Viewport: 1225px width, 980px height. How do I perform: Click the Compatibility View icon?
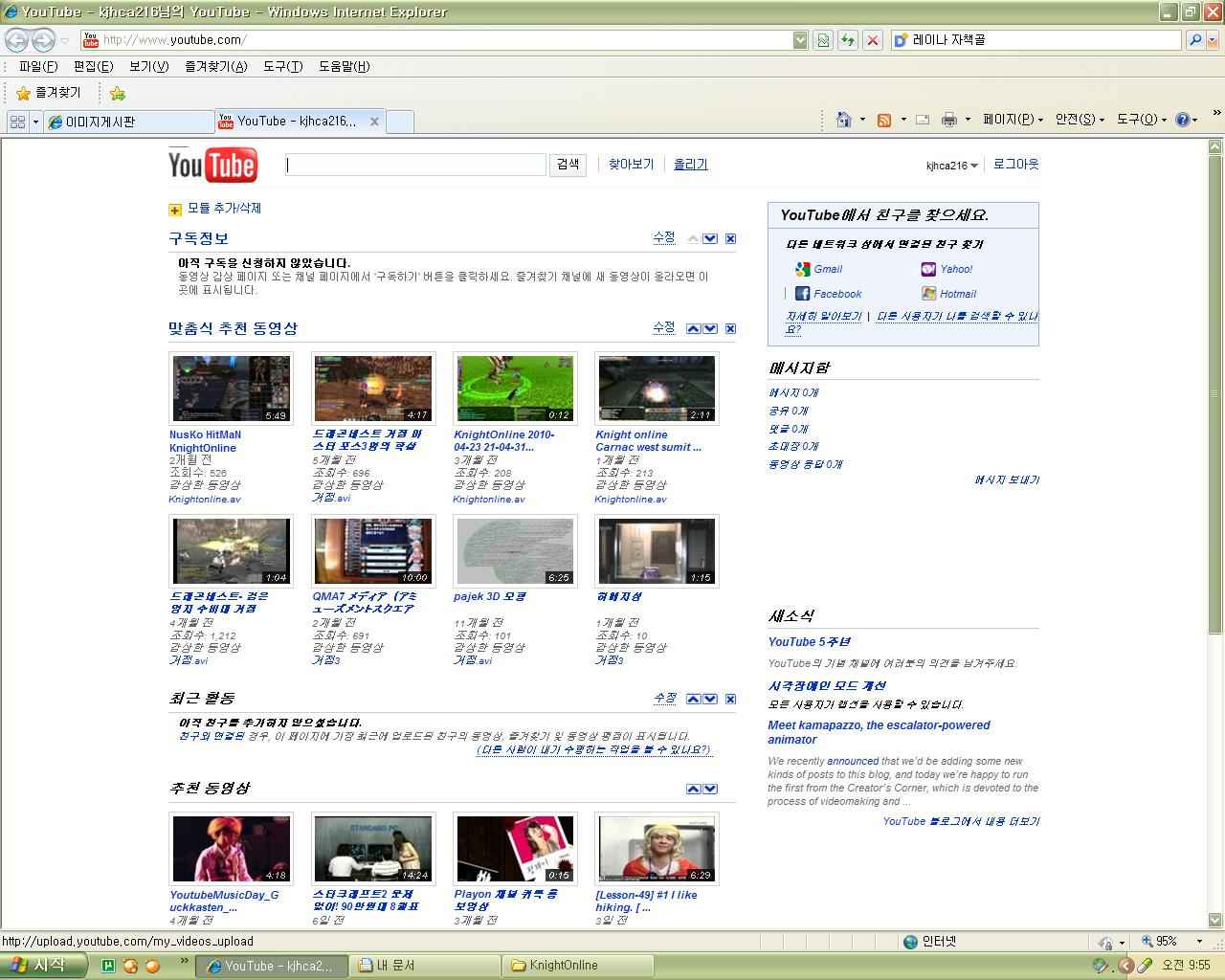point(822,39)
